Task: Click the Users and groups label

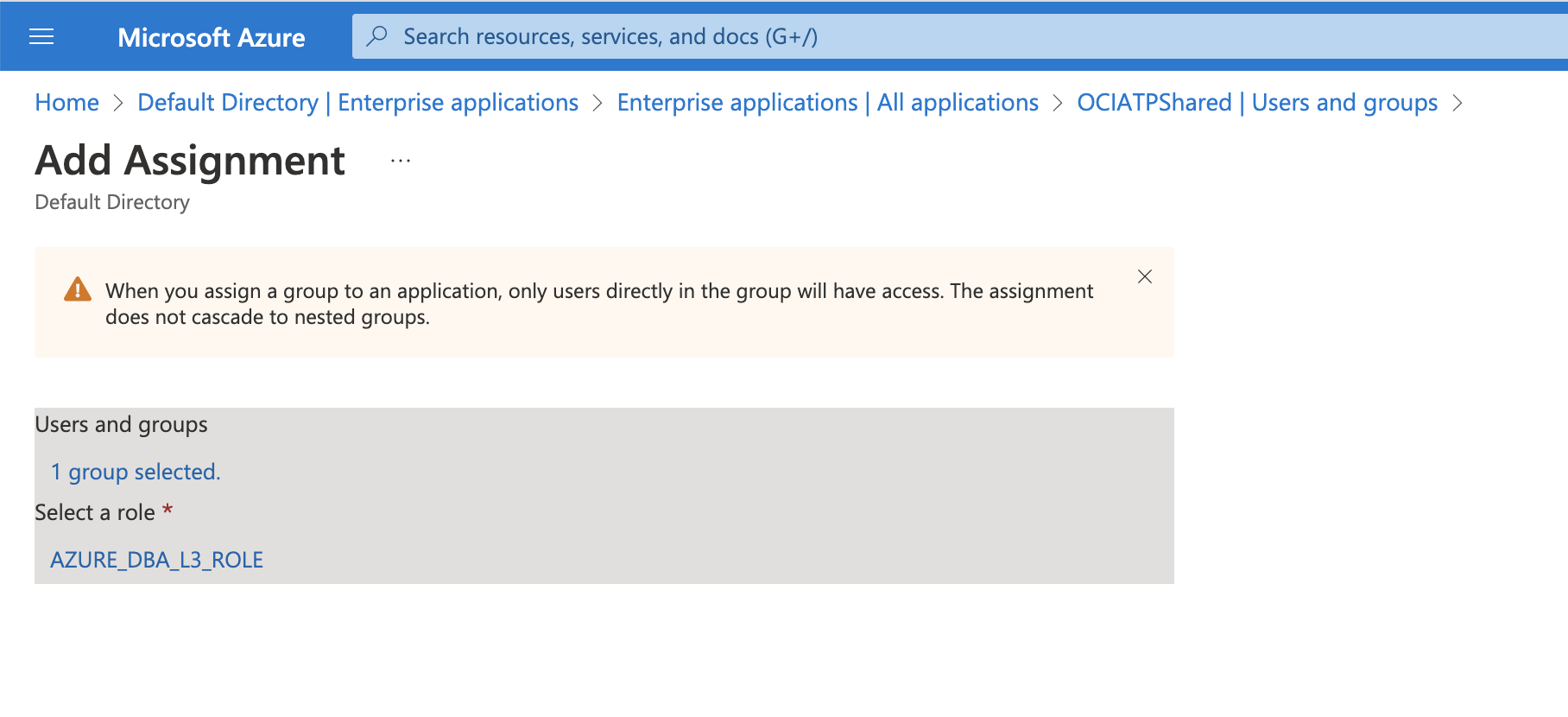Action: pos(121,424)
